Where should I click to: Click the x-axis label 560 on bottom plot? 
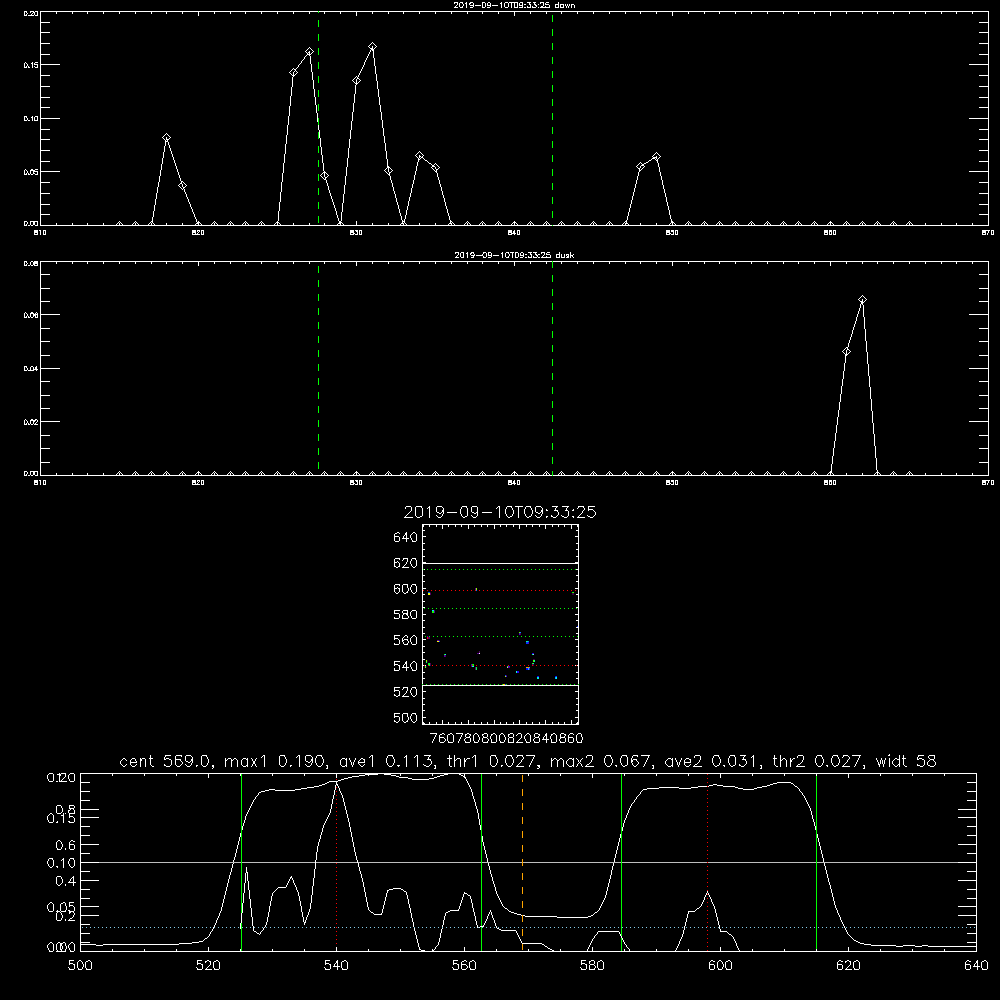[464, 966]
